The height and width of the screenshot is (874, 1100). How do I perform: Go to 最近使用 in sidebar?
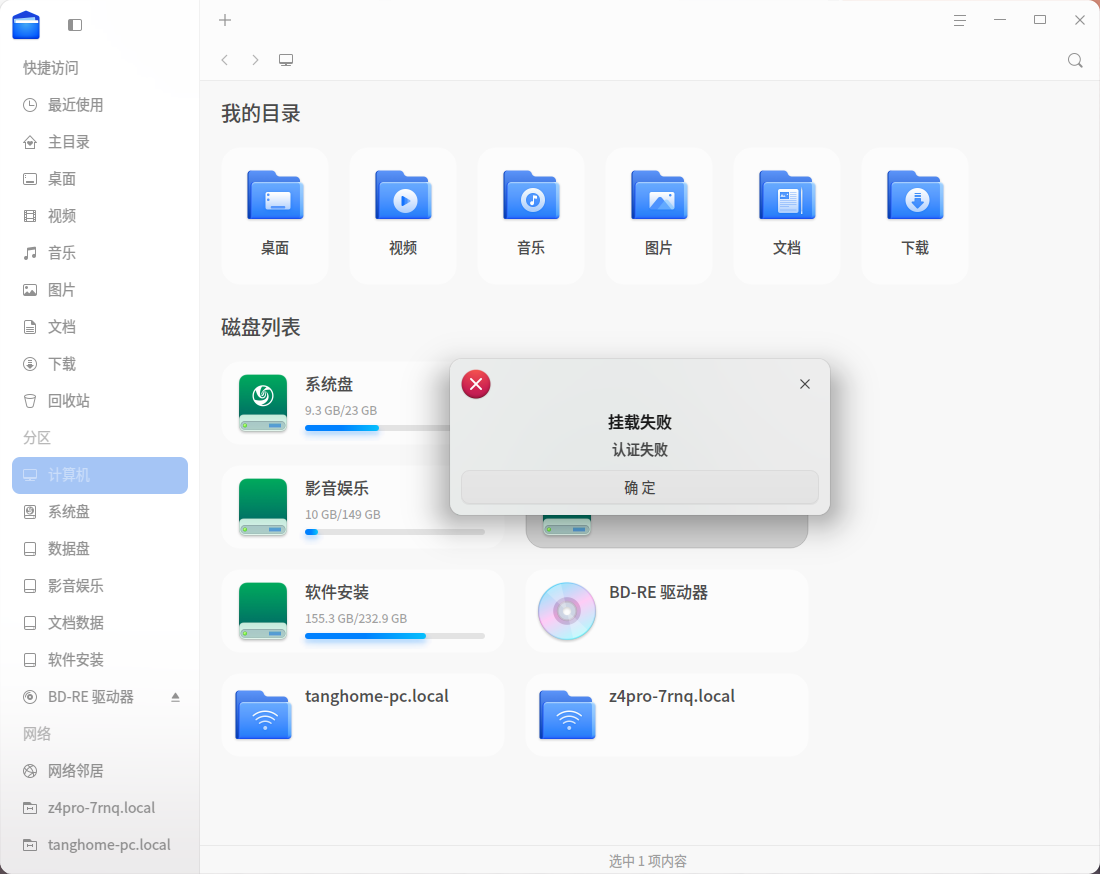(100, 105)
